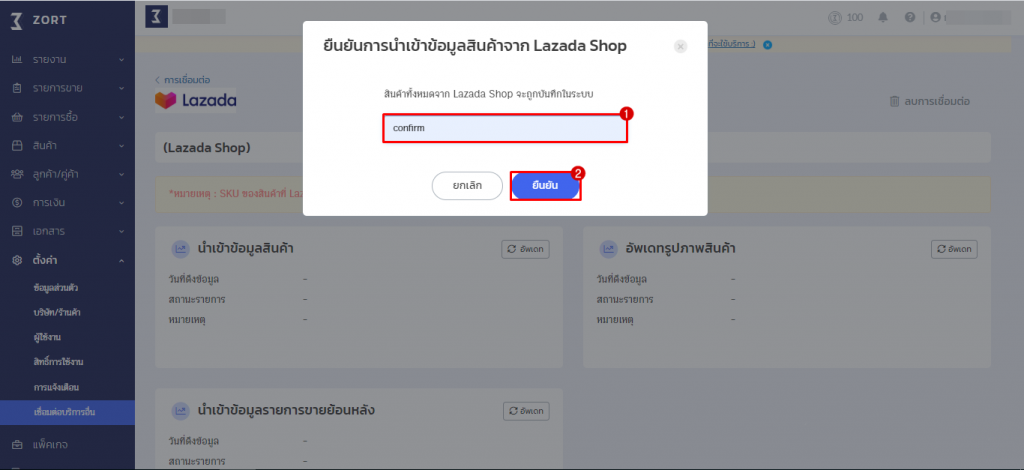The width and height of the screenshot is (1024, 470).
Task: Click วันที่ดึงข้อมูล label in นำเข้าข้อมูลสินค้า card
Action: click(x=194, y=279)
